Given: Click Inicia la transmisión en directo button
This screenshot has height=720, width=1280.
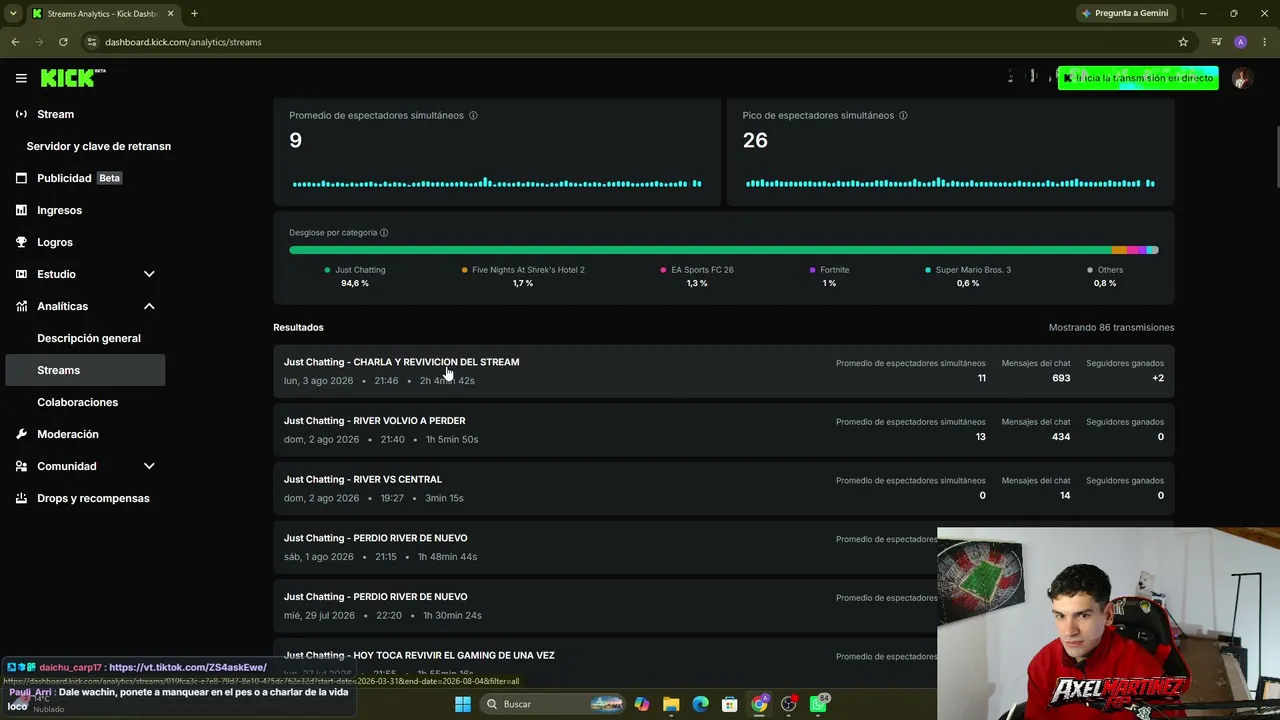Looking at the screenshot, I should [x=1138, y=78].
